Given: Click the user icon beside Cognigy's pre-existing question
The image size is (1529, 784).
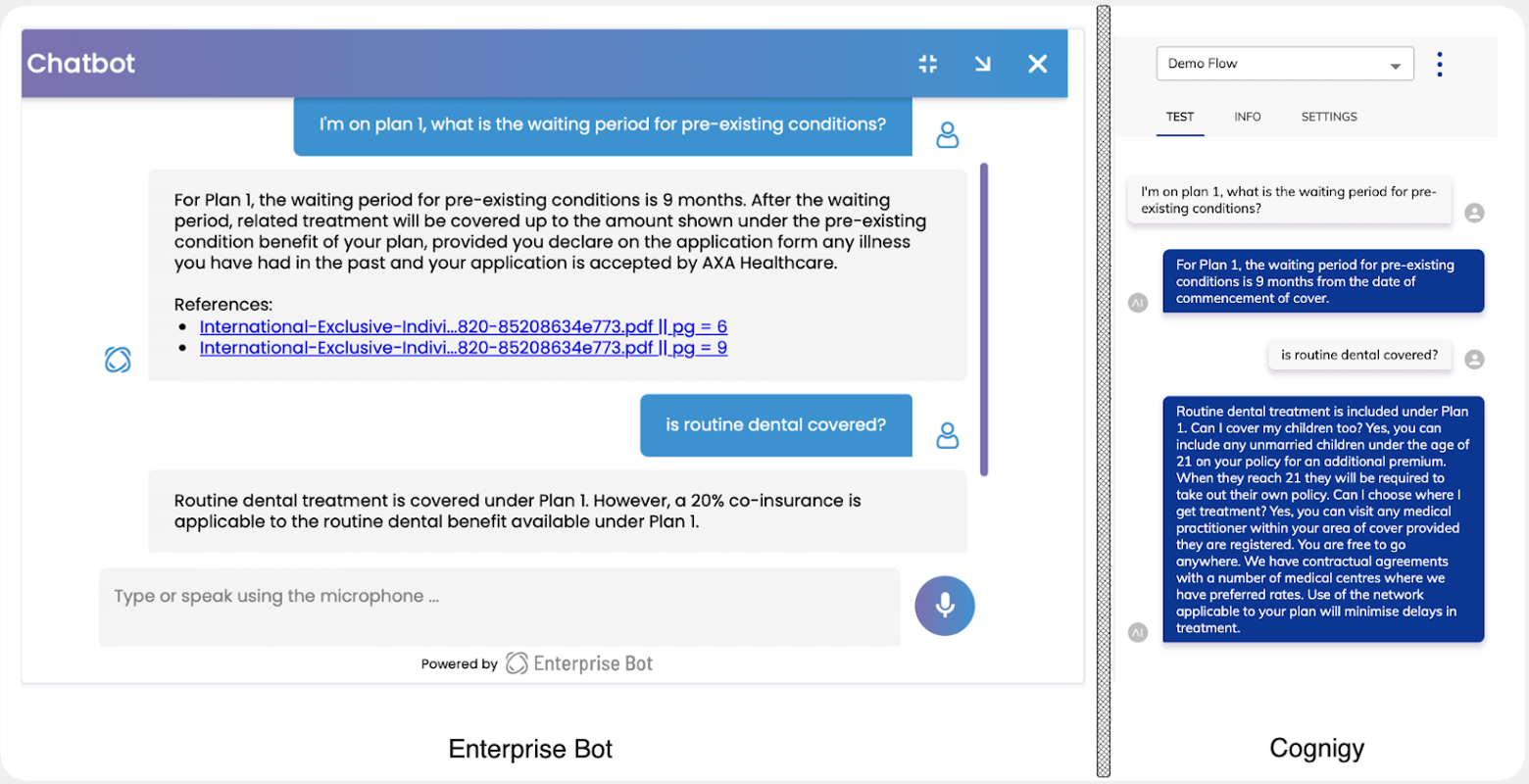Looking at the screenshot, I should (x=1475, y=213).
